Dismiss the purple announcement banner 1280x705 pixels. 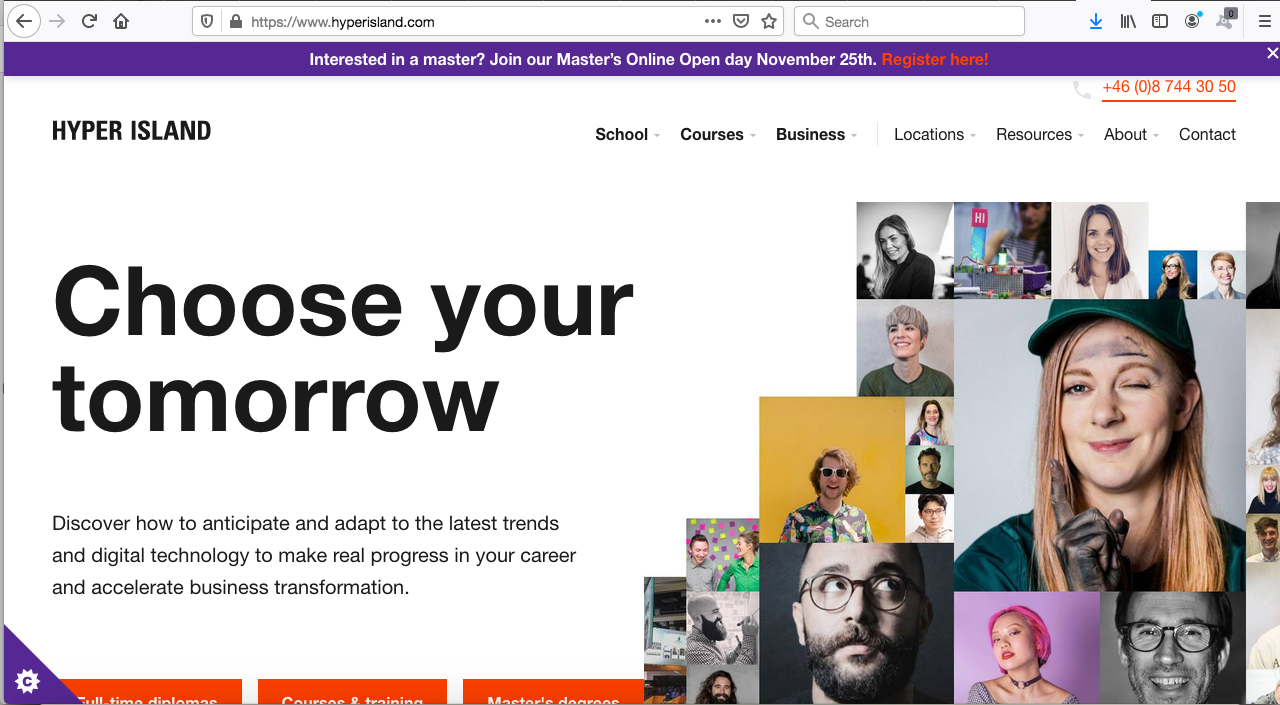tap(1272, 53)
